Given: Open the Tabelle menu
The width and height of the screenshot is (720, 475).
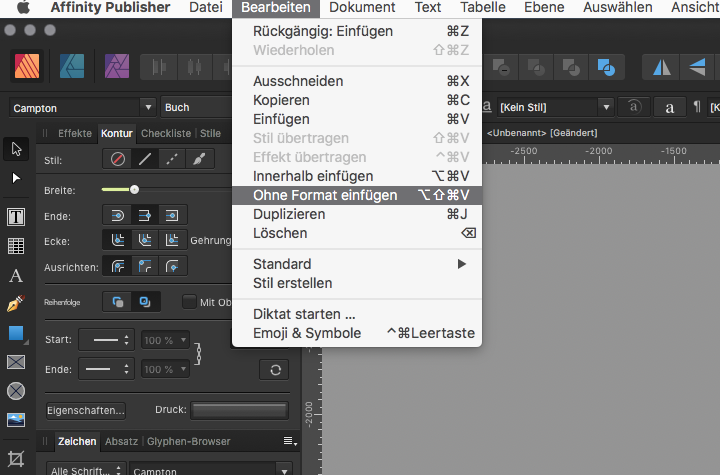Looking at the screenshot, I should [x=483, y=7].
